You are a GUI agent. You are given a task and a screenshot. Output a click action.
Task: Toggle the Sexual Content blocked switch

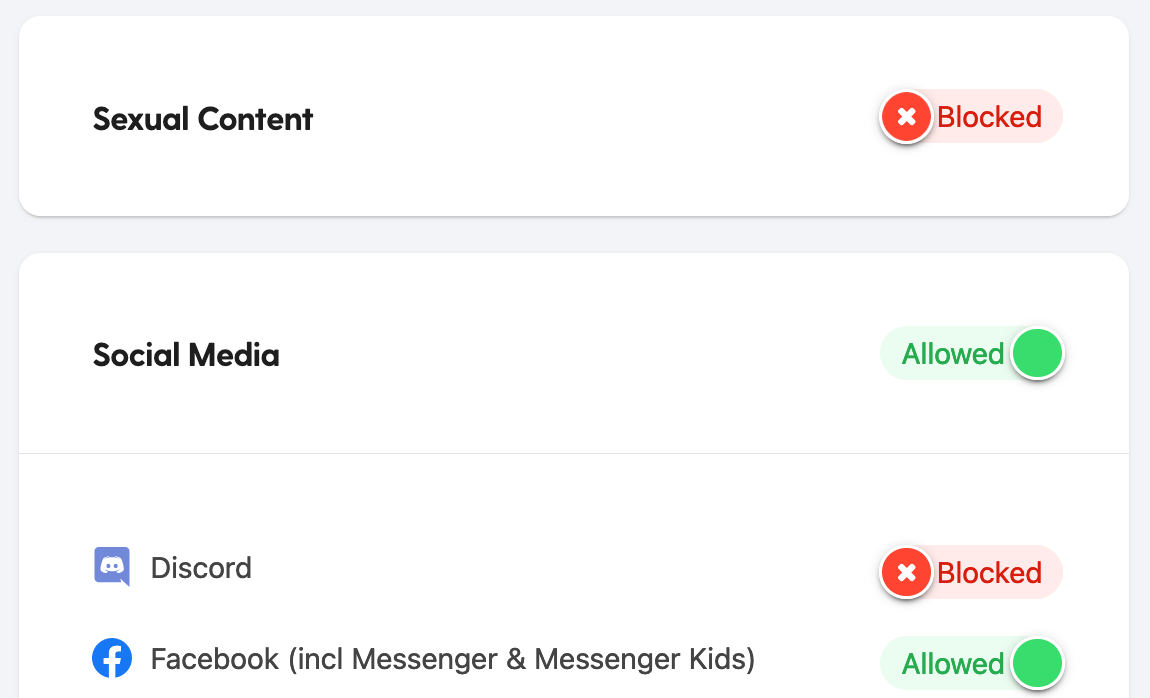click(970, 117)
